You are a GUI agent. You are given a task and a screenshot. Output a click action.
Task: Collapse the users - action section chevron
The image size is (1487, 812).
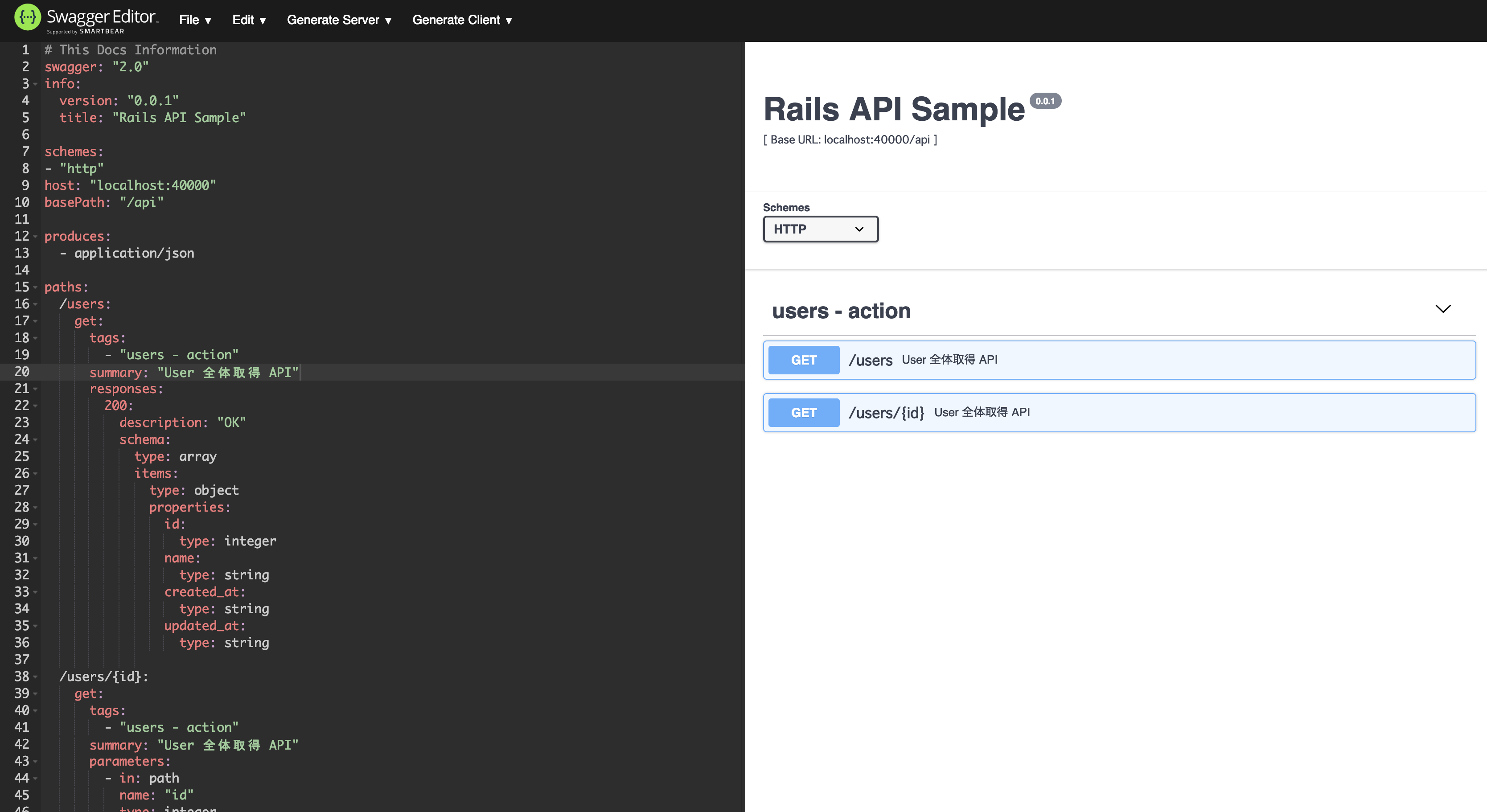pos(1443,309)
